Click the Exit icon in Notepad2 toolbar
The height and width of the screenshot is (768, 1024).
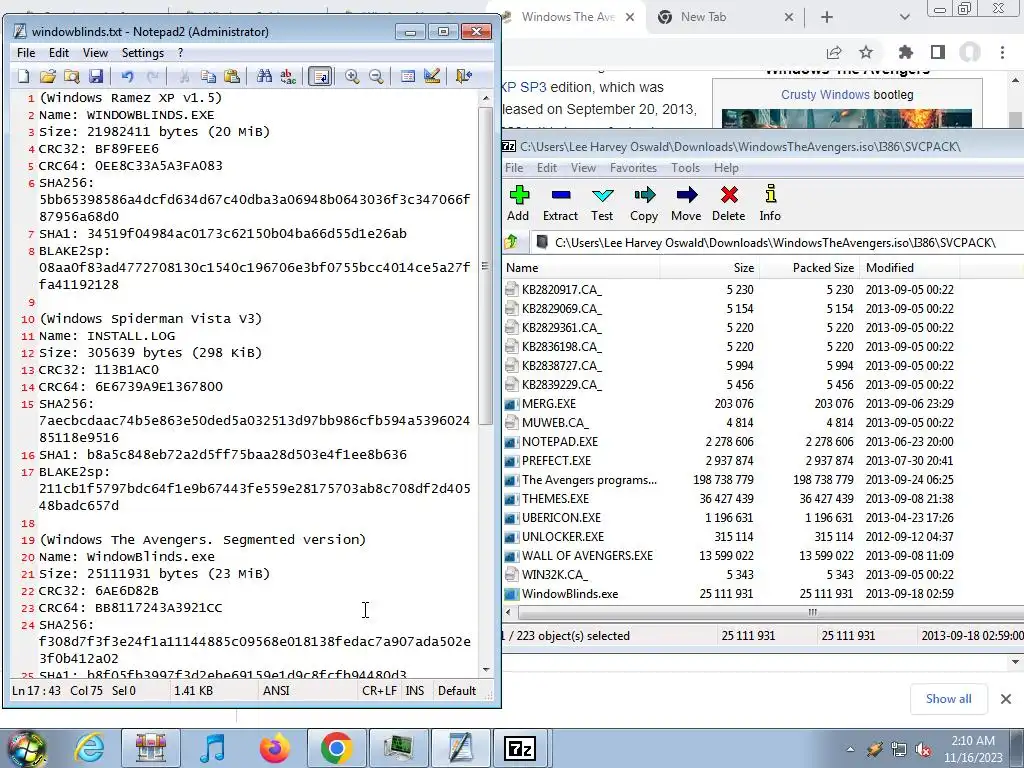pos(464,76)
